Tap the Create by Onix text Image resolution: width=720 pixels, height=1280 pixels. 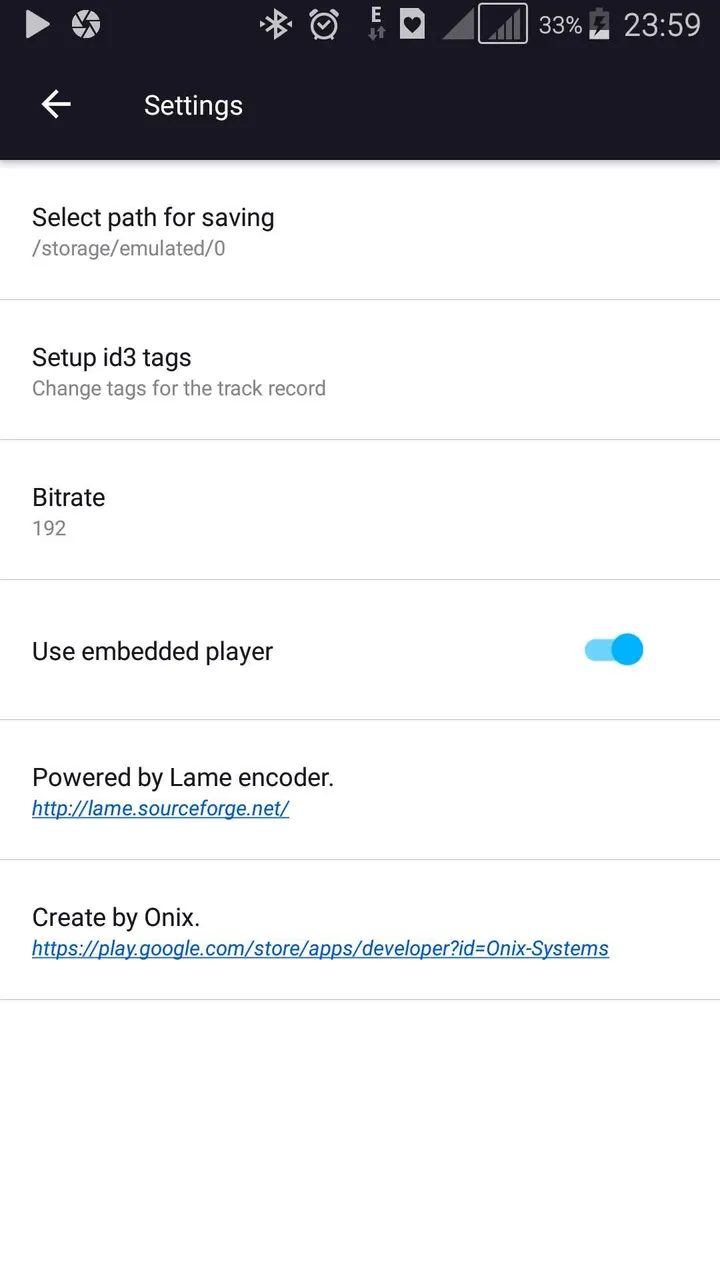(x=116, y=917)
